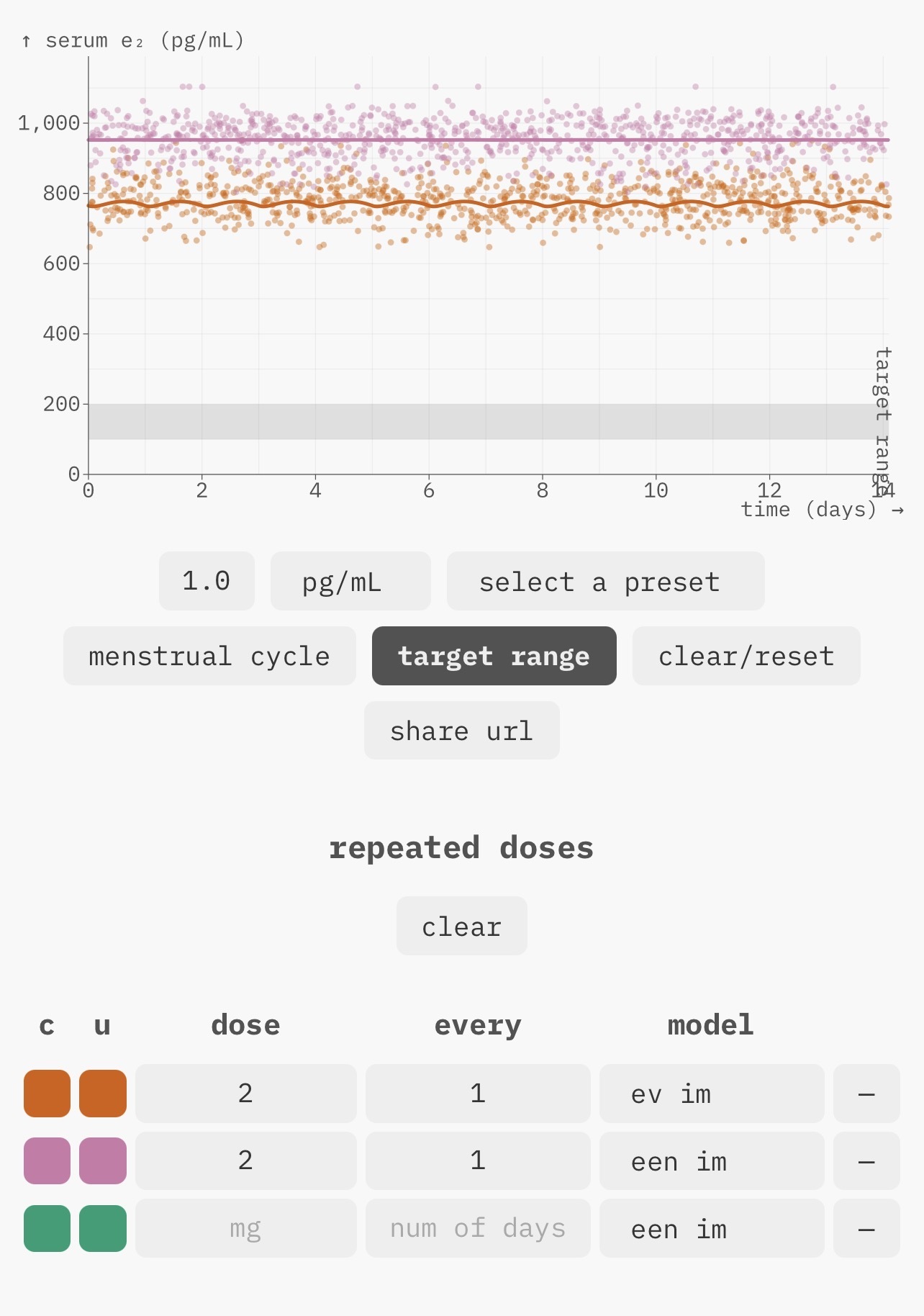Click orange uncertainty color swatch
The width and height of the screenshot is (924, 1316).
point(102,1094)
